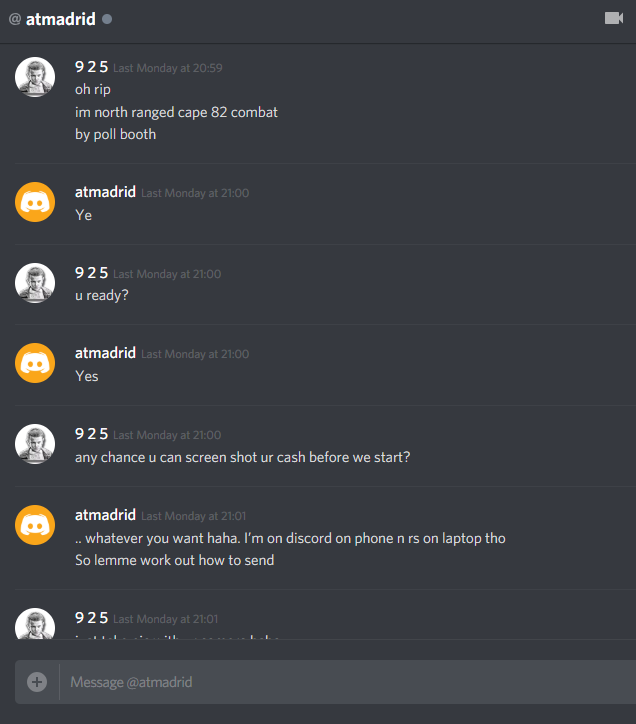Click 925 username above 'u ready?'

pyautogui.click(x=91, y=273)
